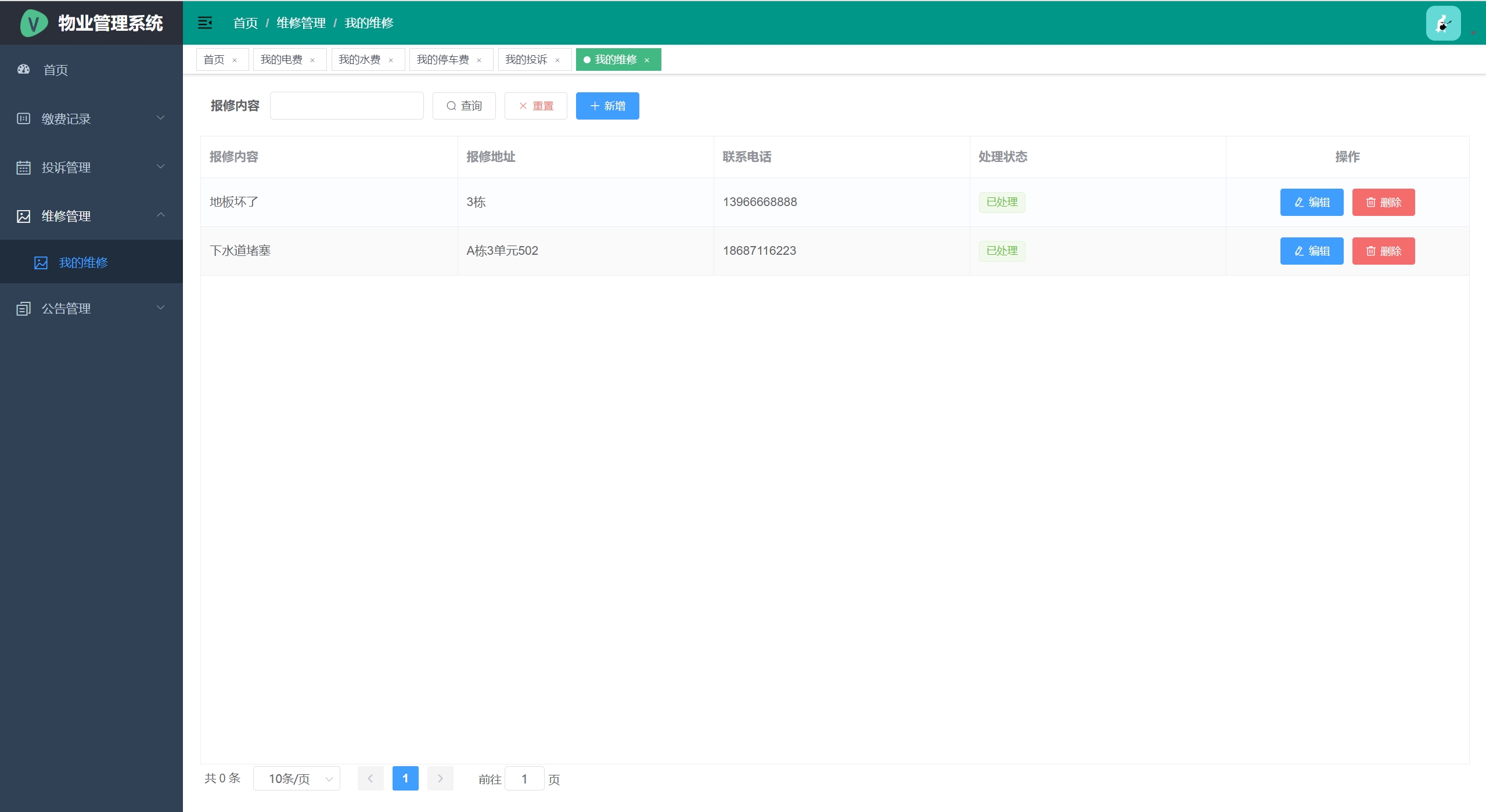Click the 新增 button
Screen dimensions: 1486x812
pos(607,106)
